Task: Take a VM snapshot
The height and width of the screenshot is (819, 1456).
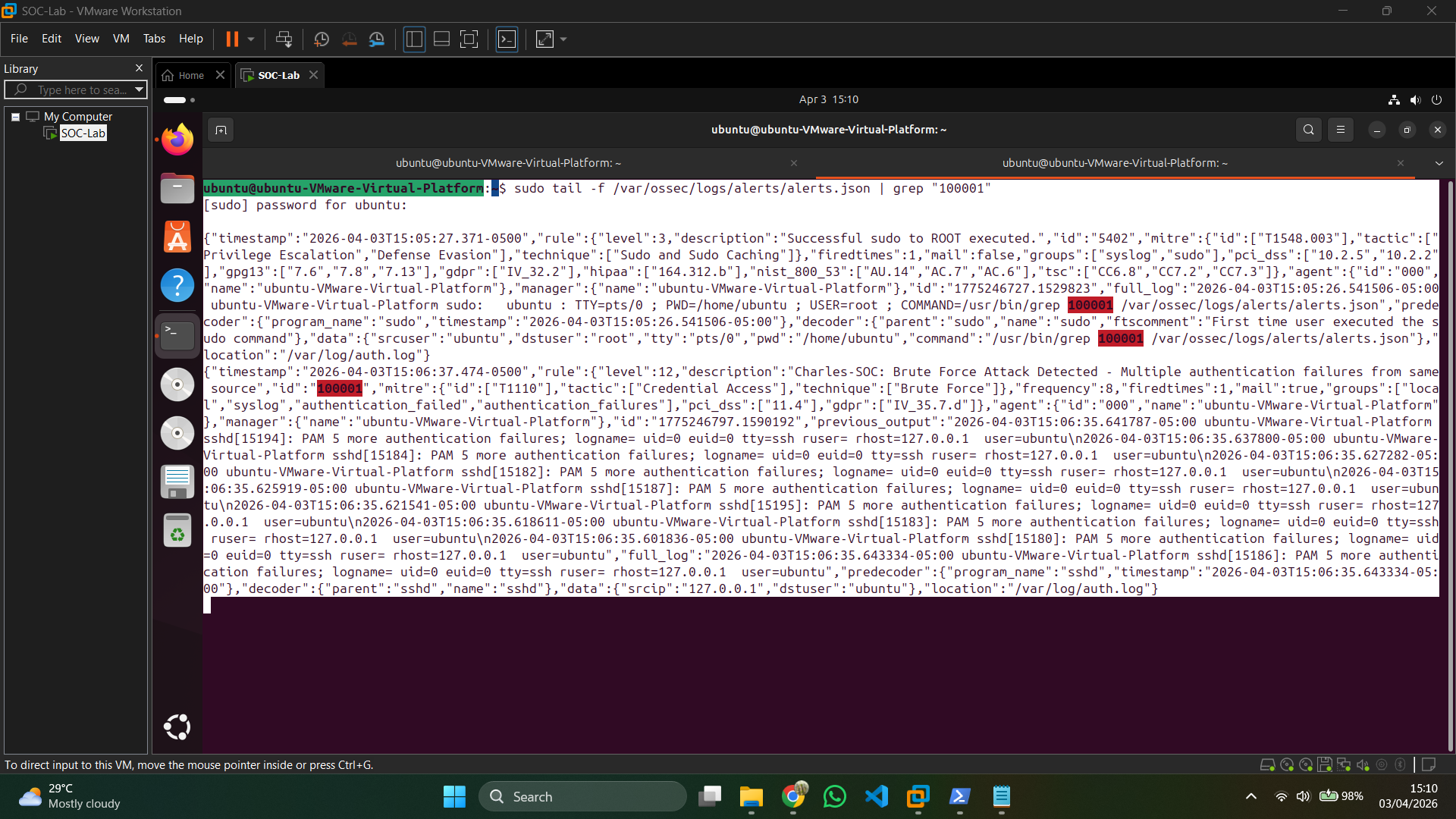Action: [321, 39]
